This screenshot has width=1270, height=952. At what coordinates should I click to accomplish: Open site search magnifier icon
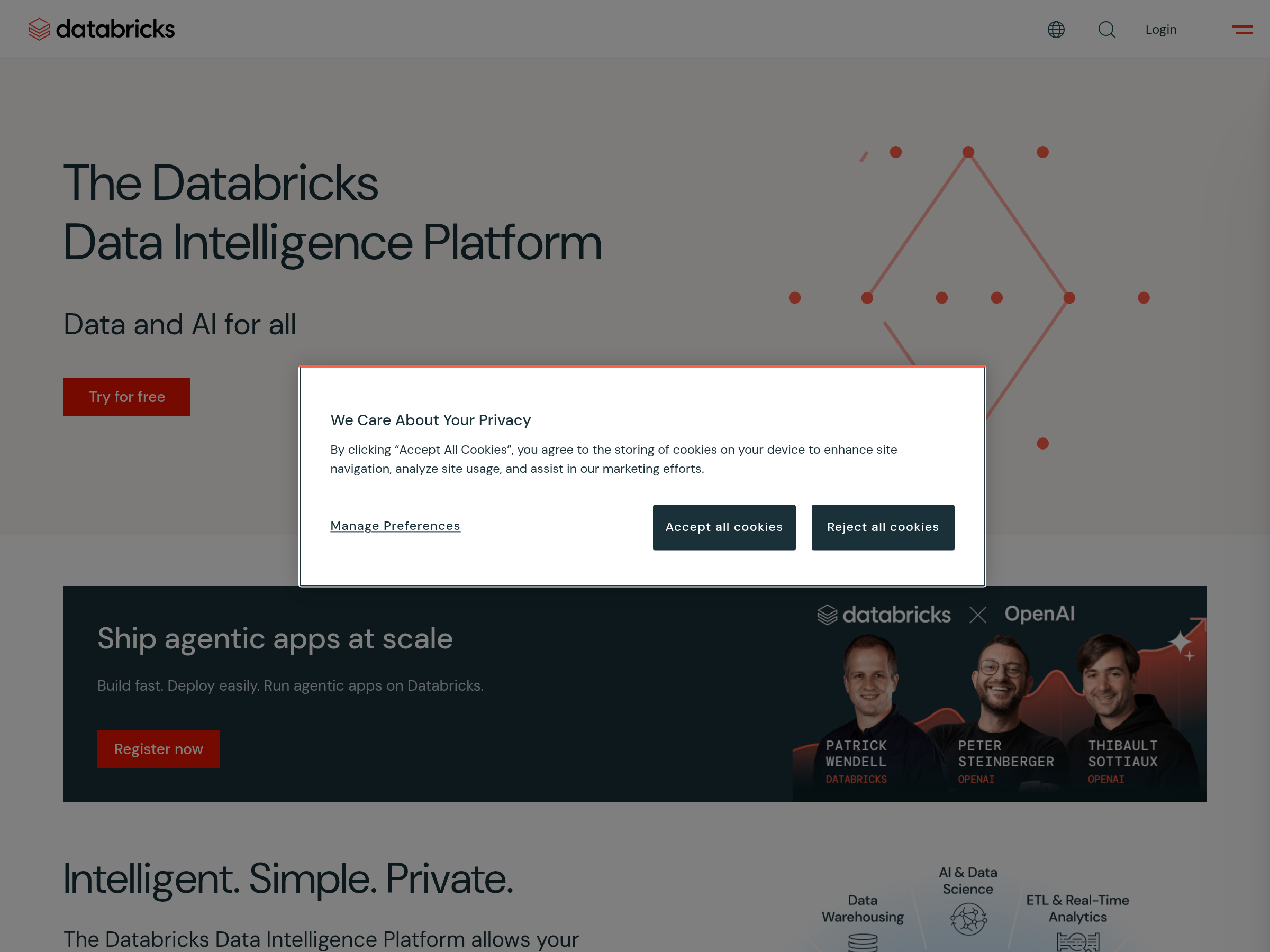[x=1106, y=29]
